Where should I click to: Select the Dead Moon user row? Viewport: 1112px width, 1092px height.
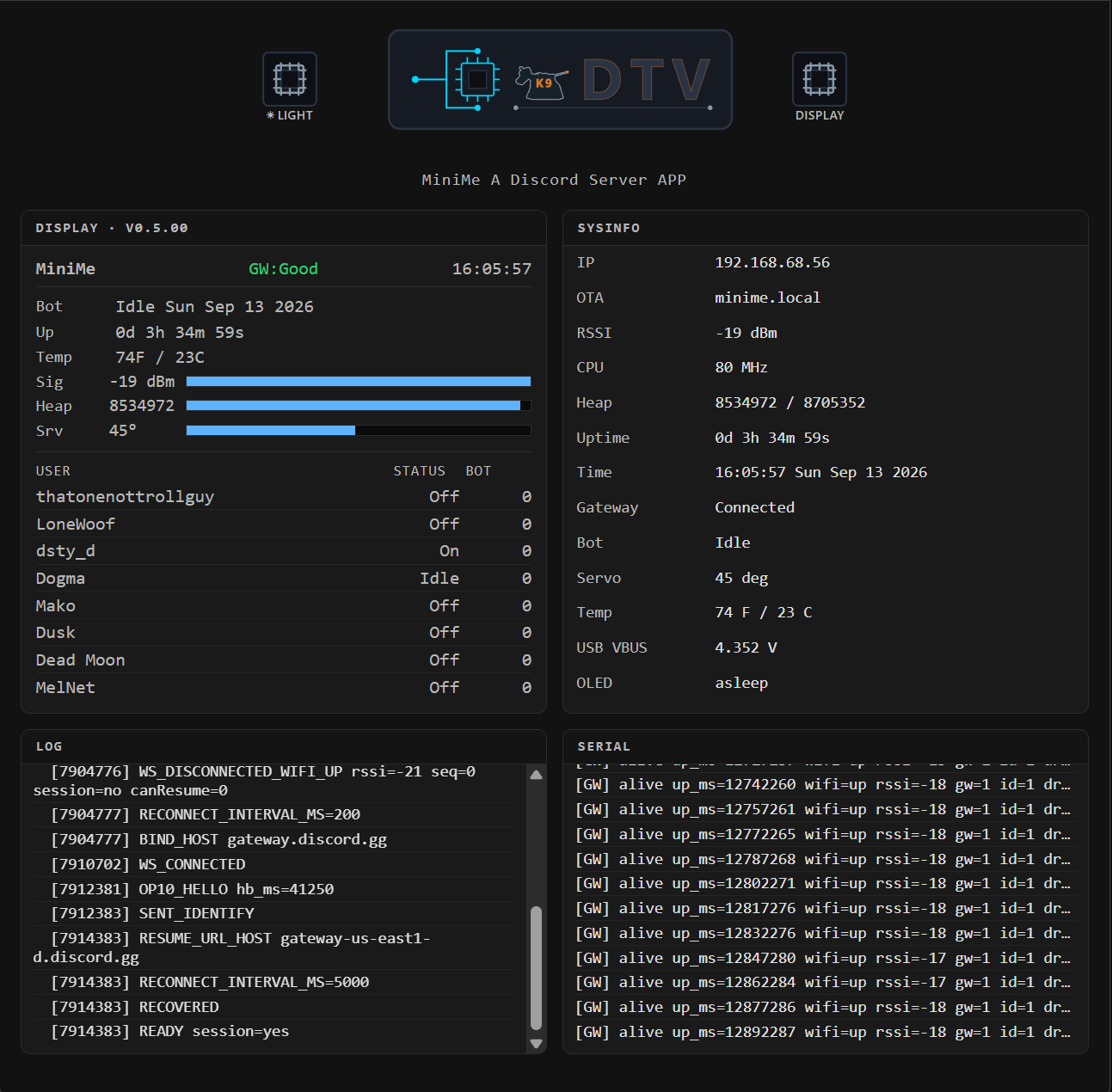(x=284, y=660)
